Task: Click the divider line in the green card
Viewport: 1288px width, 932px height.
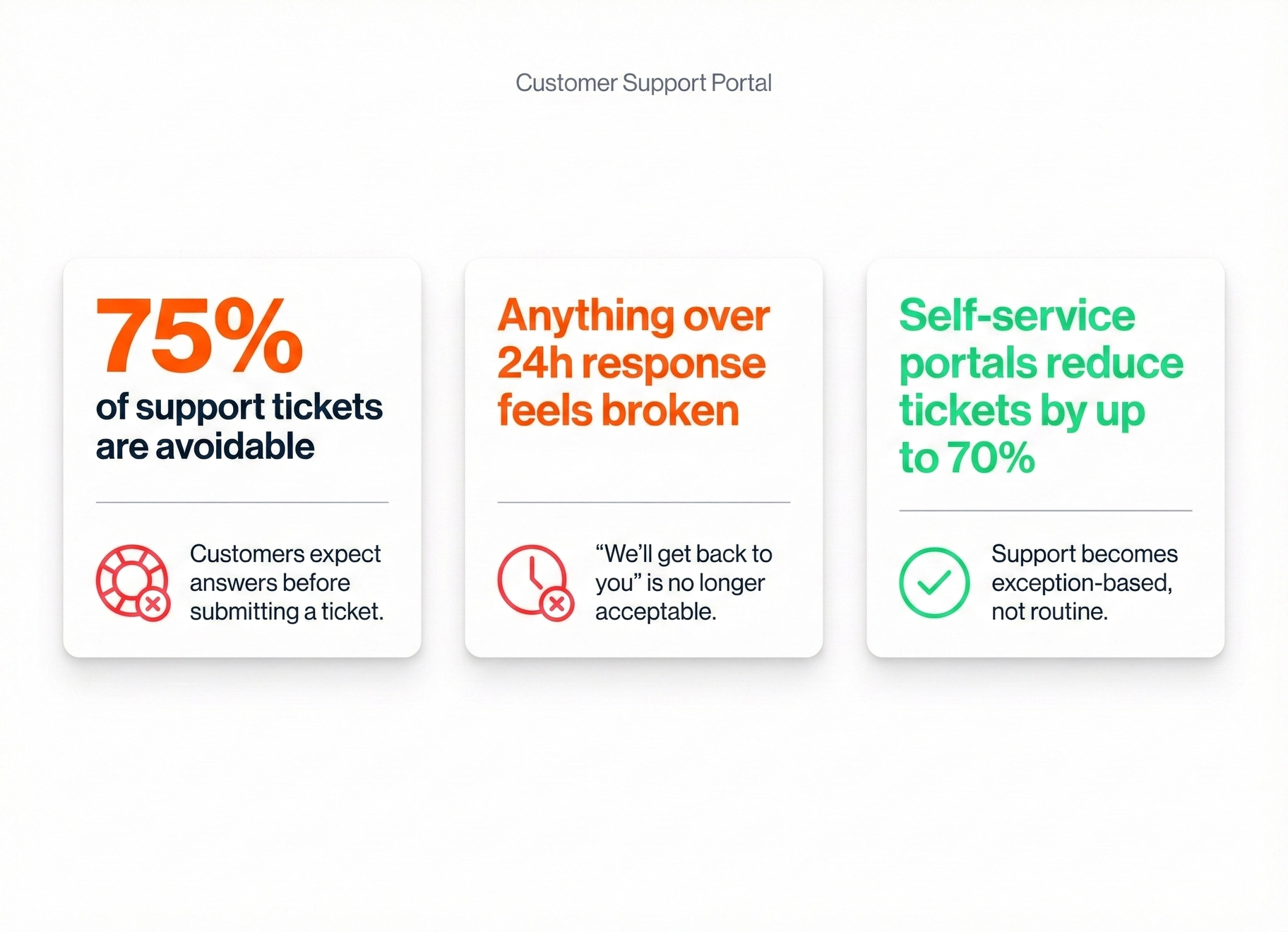Action: [1045, 510]
